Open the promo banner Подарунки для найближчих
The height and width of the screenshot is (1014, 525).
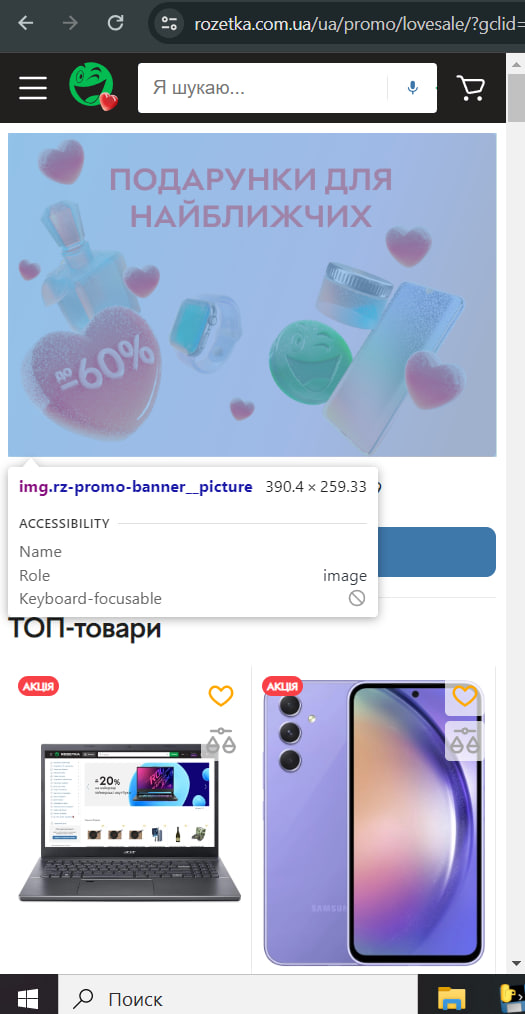pos(252,295)
